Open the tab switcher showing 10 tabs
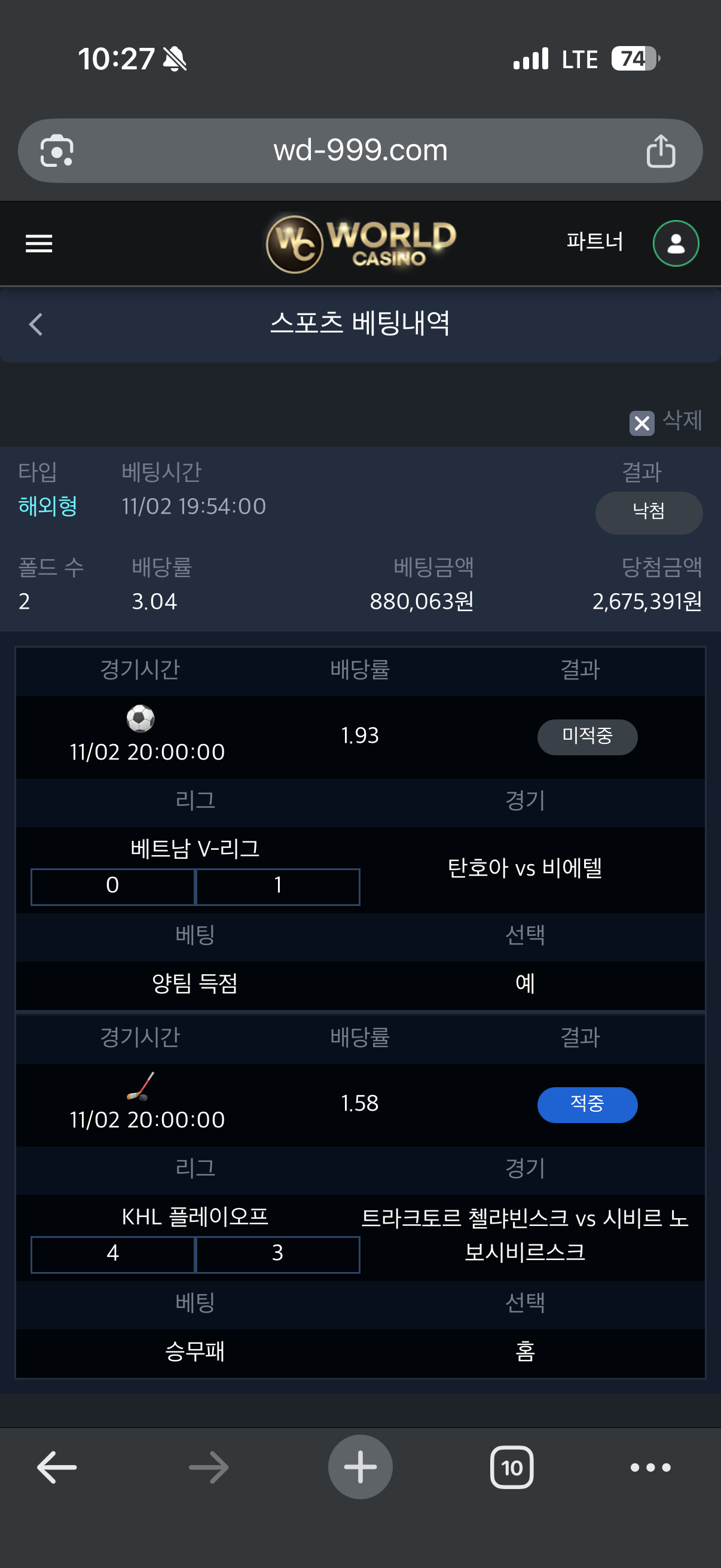Screen dimensions: 721x1568 (512, 1467)
